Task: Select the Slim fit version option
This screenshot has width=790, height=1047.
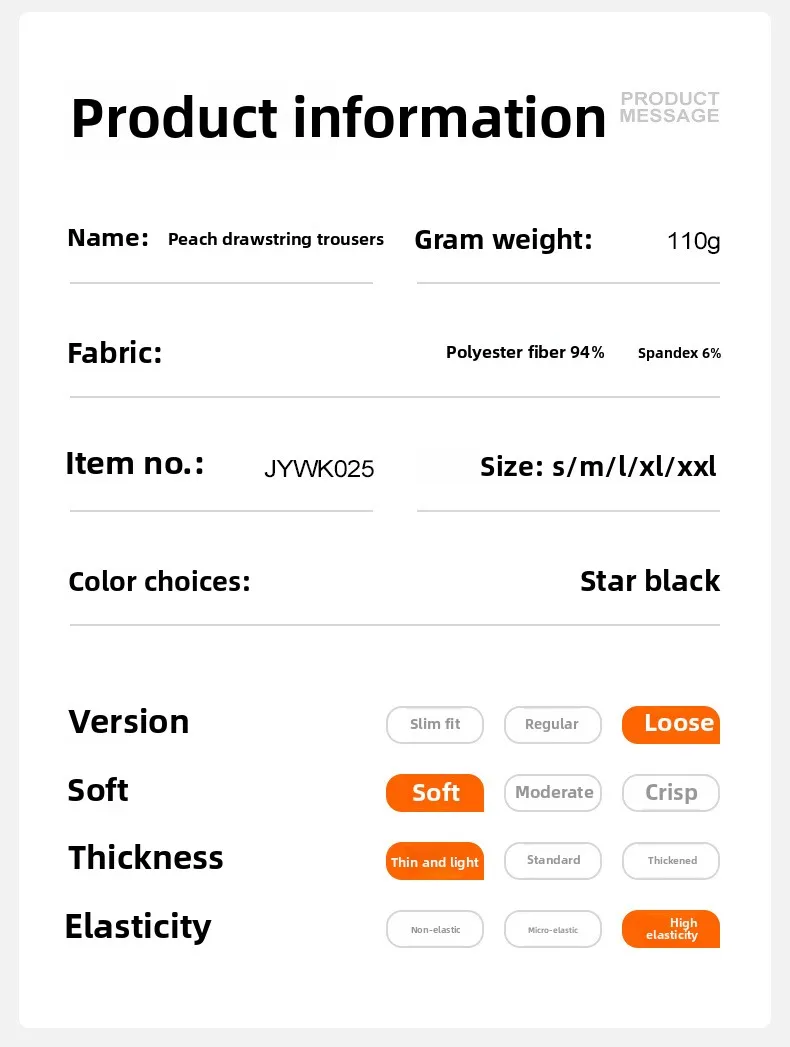Action: click(435, 725)
